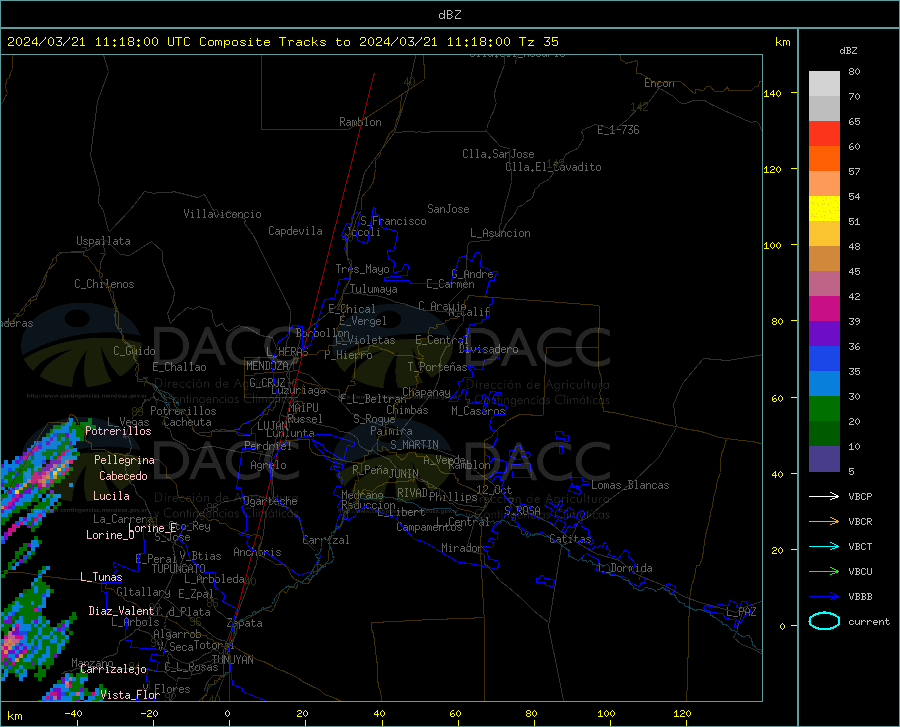Click the L_Asuncion map label

[500, 233]
